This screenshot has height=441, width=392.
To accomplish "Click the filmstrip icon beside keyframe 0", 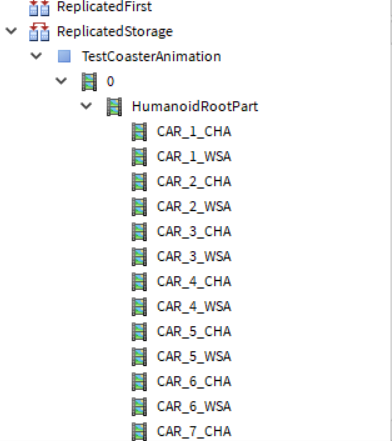I will (x=89, y=82).
